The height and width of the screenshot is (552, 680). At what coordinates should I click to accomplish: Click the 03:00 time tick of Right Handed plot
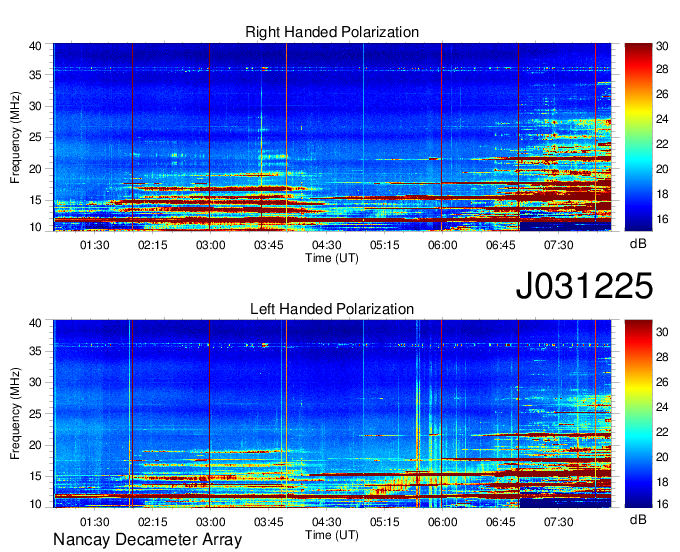coord(211,245)
